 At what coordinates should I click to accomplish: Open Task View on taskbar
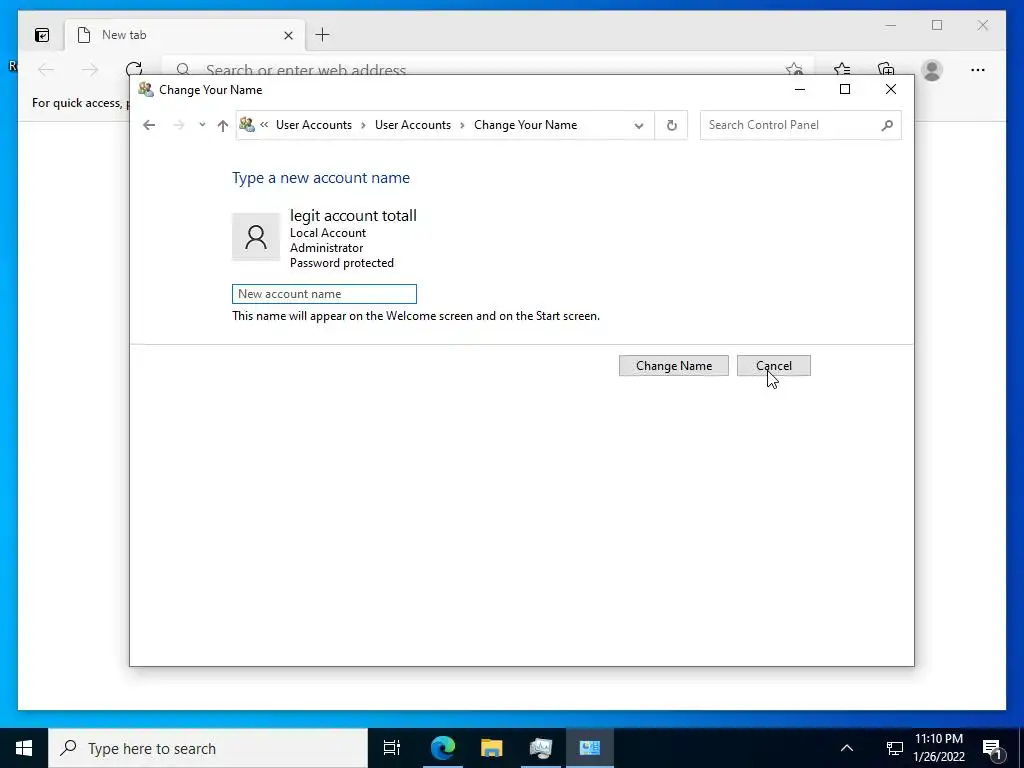[392, 748]
